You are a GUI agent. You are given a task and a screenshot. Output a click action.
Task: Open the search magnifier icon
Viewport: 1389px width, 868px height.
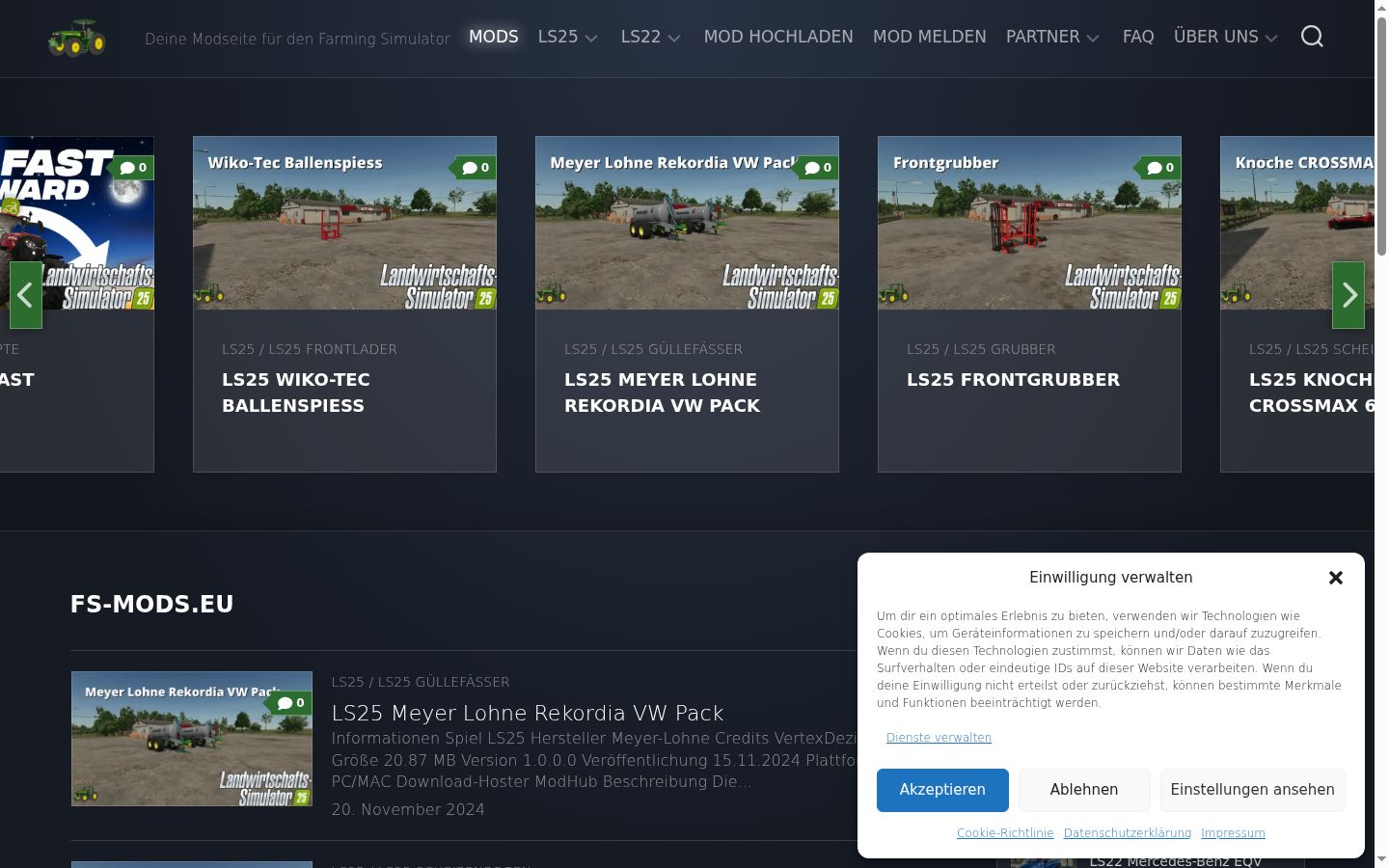1312,37
